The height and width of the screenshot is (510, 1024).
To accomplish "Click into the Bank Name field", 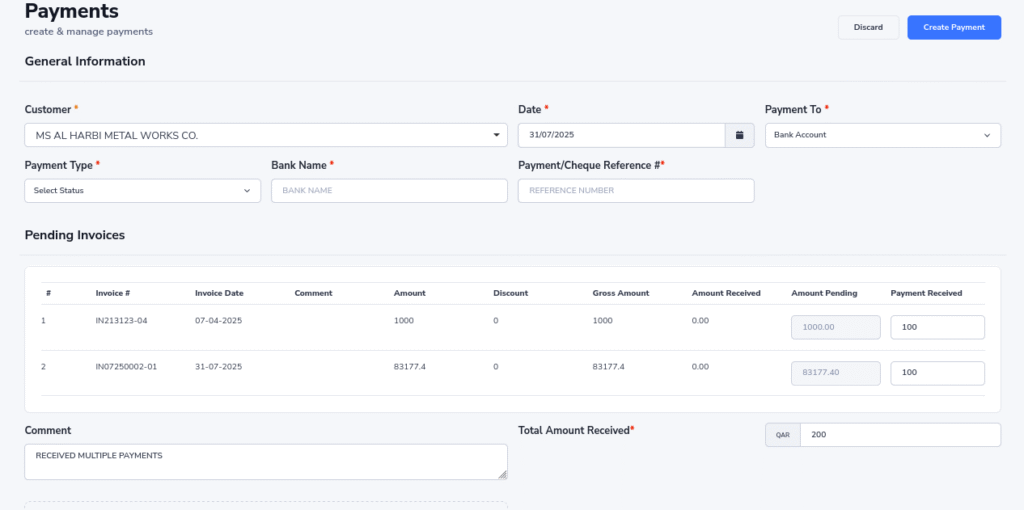I will (x=389, y=191).
